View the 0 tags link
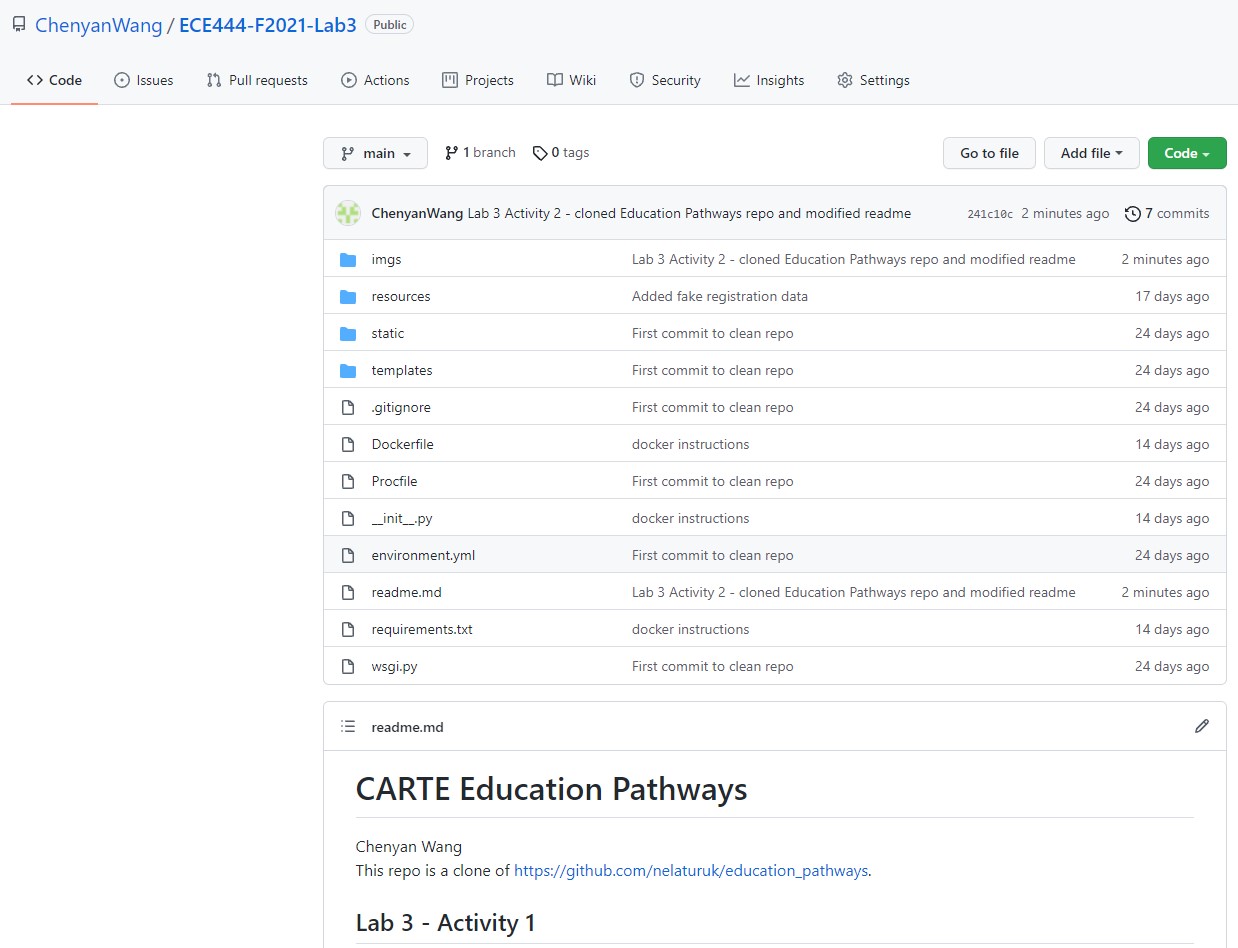Viewport: 1238px width, 948px height. tap(560, 153)
